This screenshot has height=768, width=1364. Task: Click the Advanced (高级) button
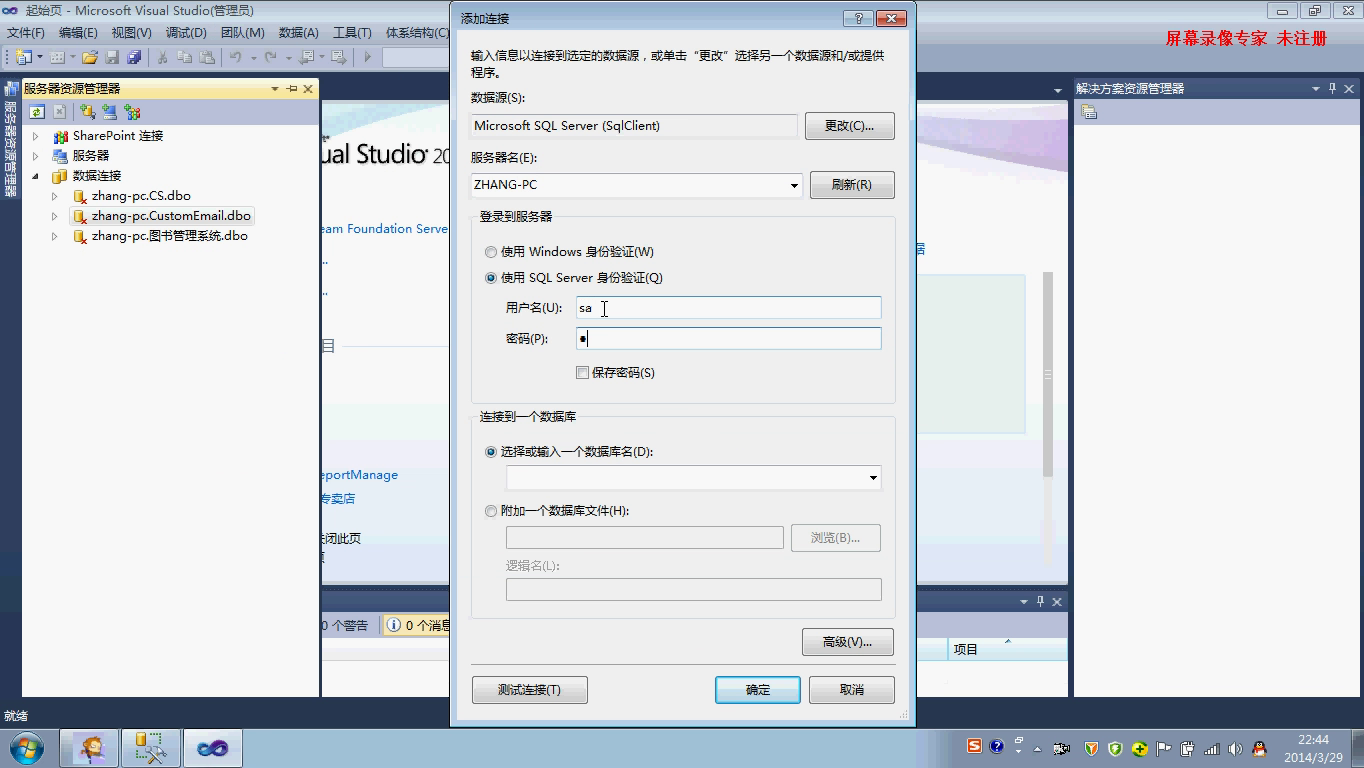(x=847, y=642)
